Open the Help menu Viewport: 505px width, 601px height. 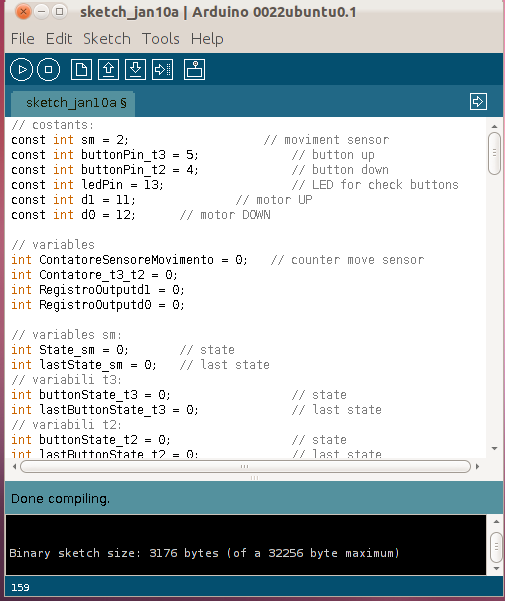(x=207, y=39)
